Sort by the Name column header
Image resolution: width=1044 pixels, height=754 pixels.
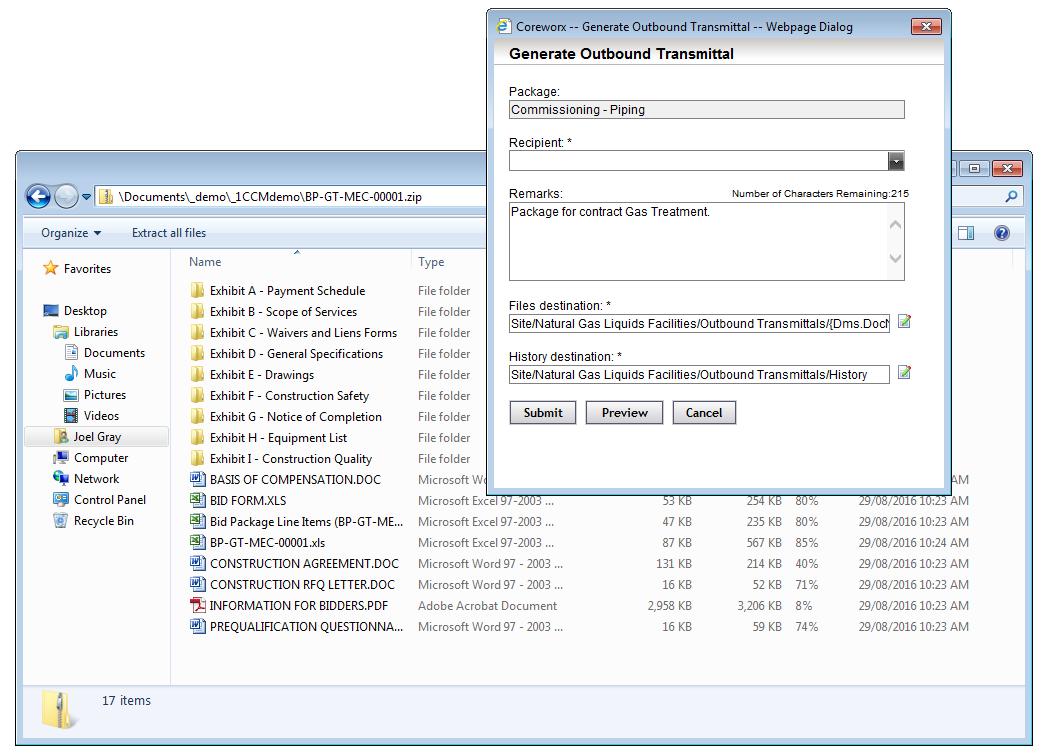pos(204,262)
